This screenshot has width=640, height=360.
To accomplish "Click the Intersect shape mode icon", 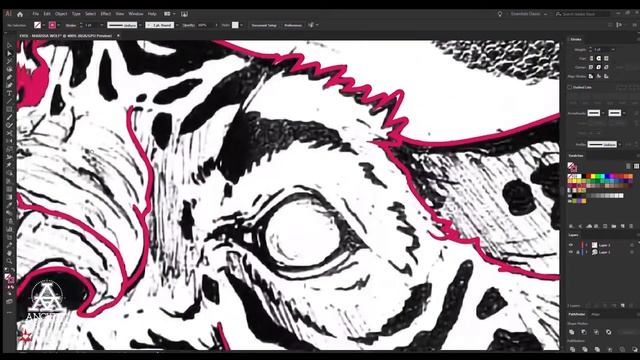I will pyautogui.click(x=596, y=332).
